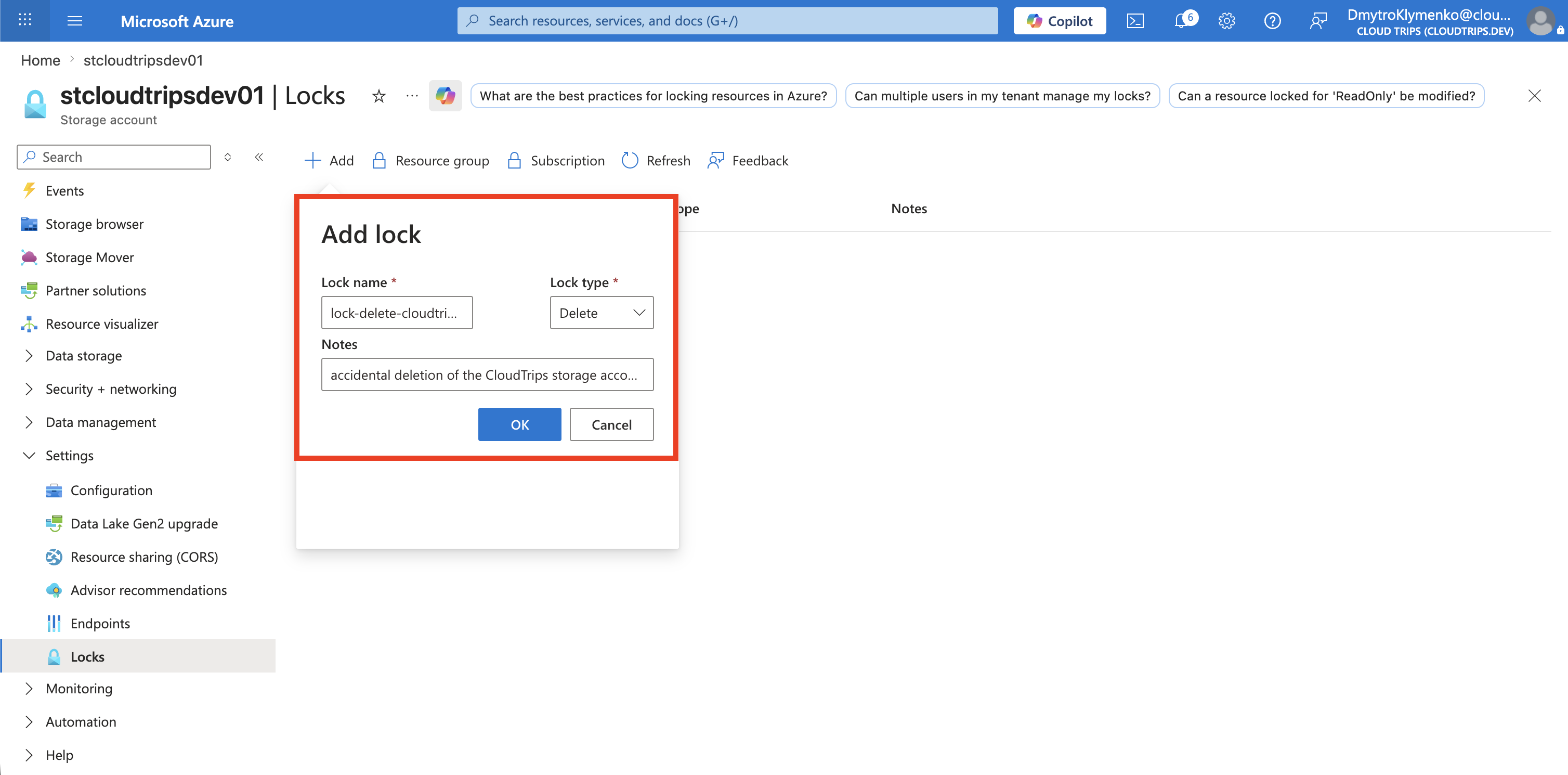Close the Locks blade
The image size is (1568, 775).
(1535, 96)
